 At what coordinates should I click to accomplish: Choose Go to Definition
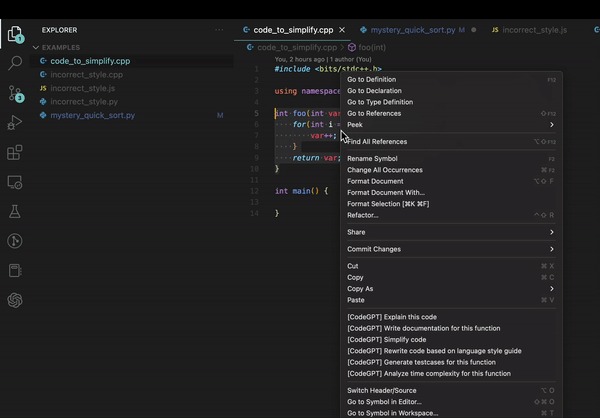point(451,80)
